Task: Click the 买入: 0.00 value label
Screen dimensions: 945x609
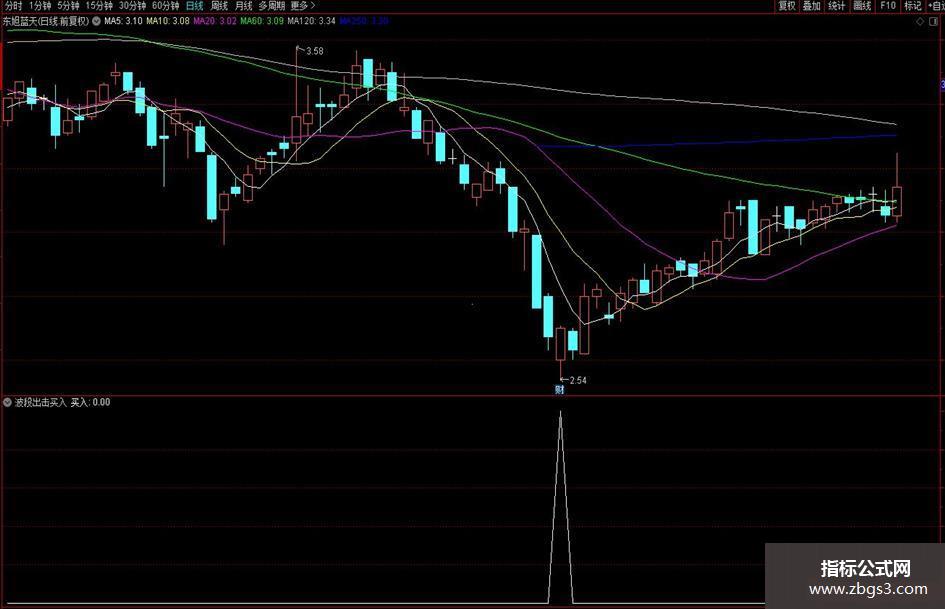Action: 90,402
